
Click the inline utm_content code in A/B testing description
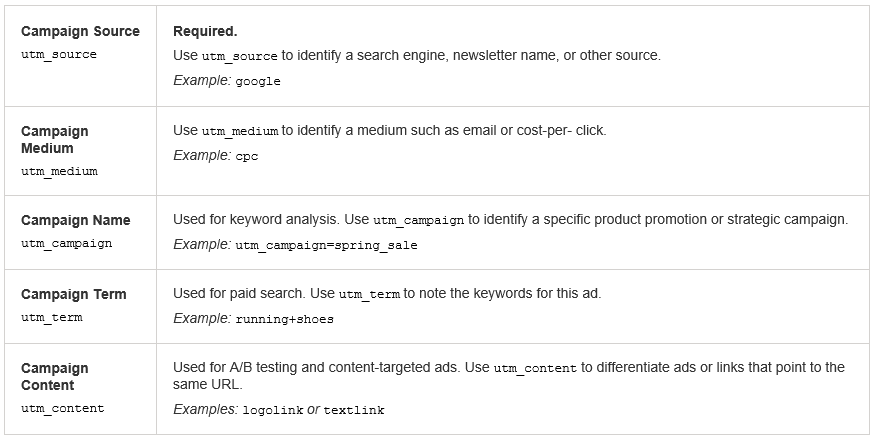coord(535,369)
